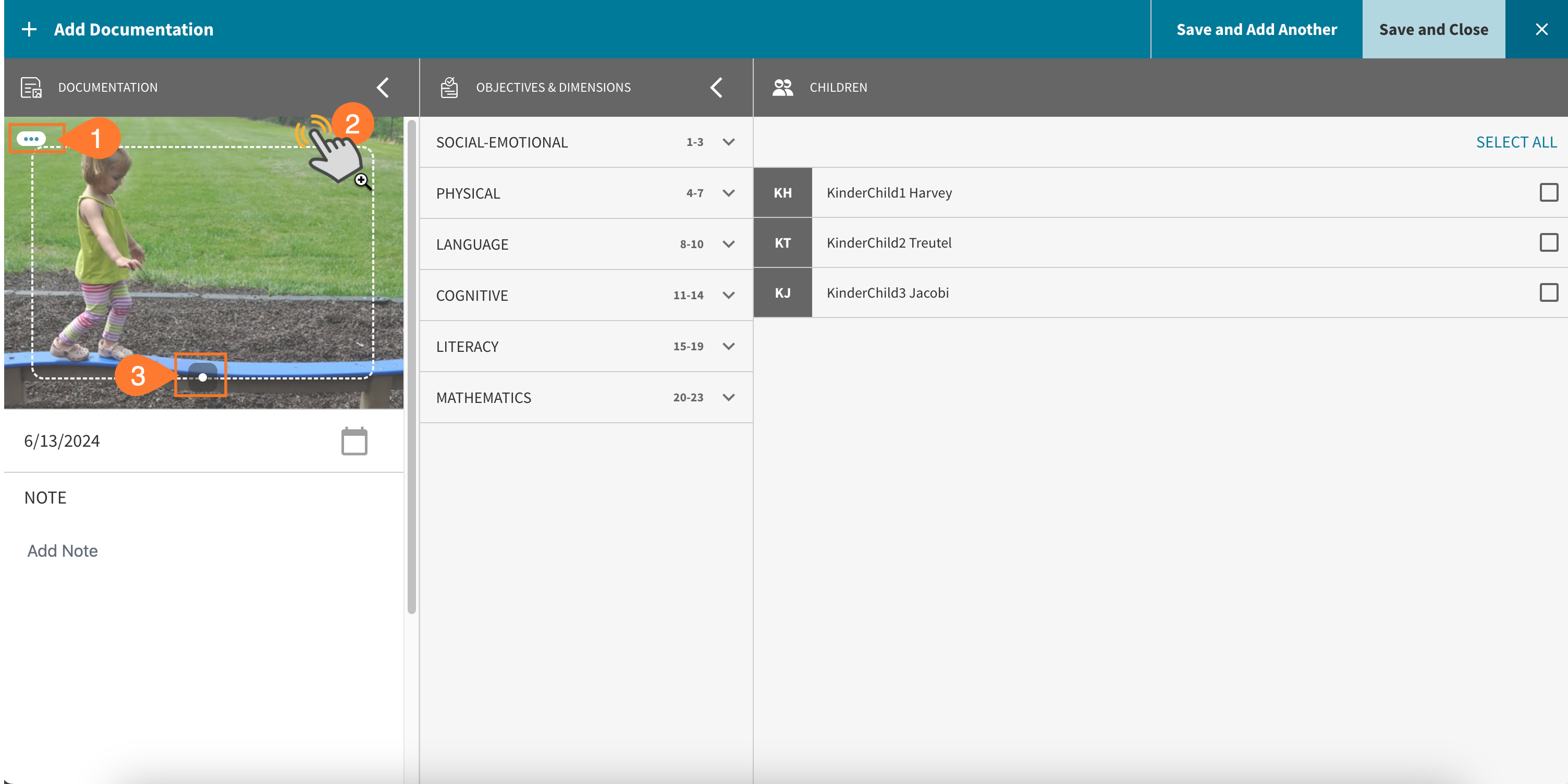Check the checkbox for KinderChild1 Harvey
Screen dimensions: 1568x784
(1548, 192)
